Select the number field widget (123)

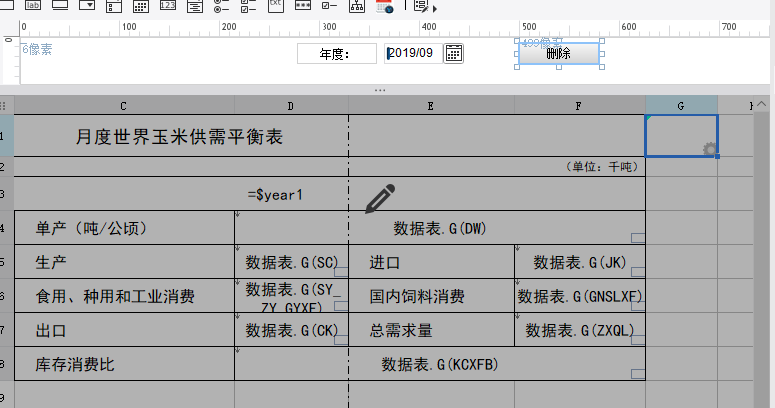click(168, 5)
